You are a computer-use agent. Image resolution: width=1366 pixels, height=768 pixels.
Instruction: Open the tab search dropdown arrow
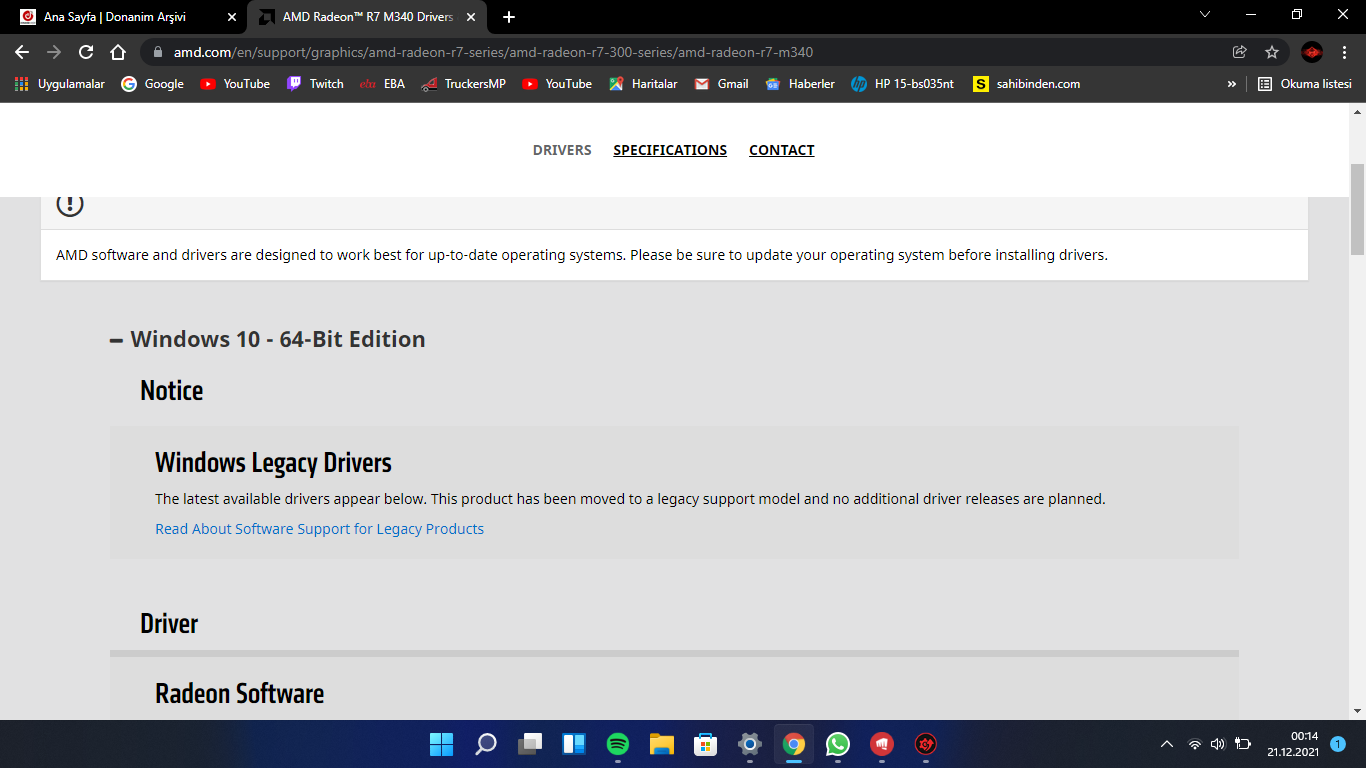(1205, 15)
